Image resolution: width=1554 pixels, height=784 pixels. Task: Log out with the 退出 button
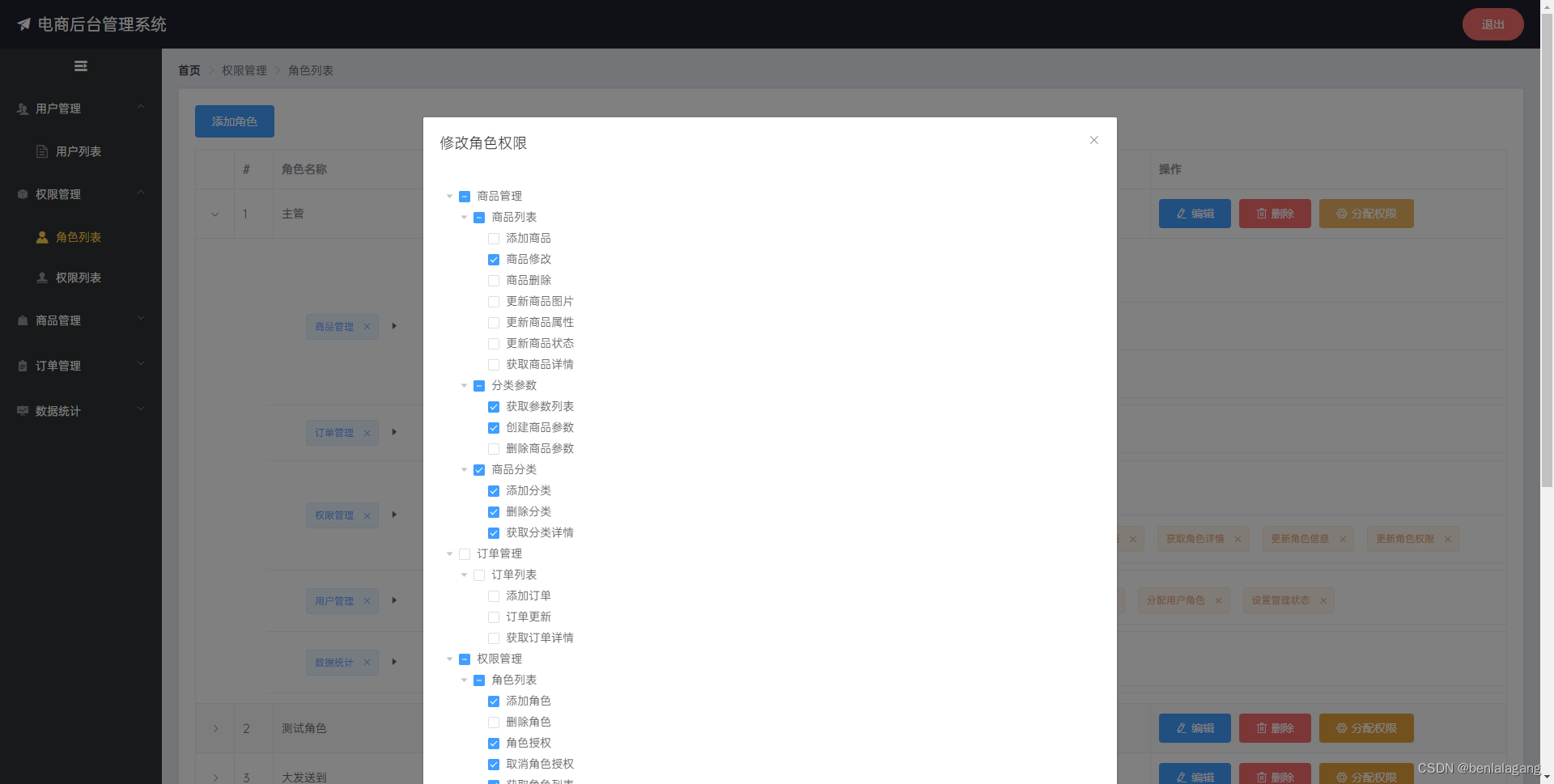click(x=1493, y=24)
